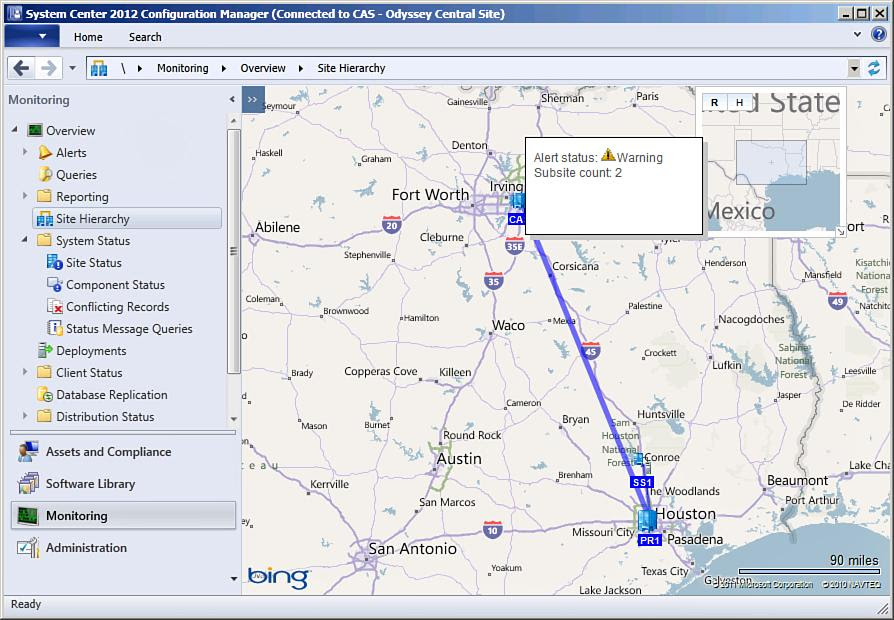Open Conflicting Records node

tap(117, 307)
